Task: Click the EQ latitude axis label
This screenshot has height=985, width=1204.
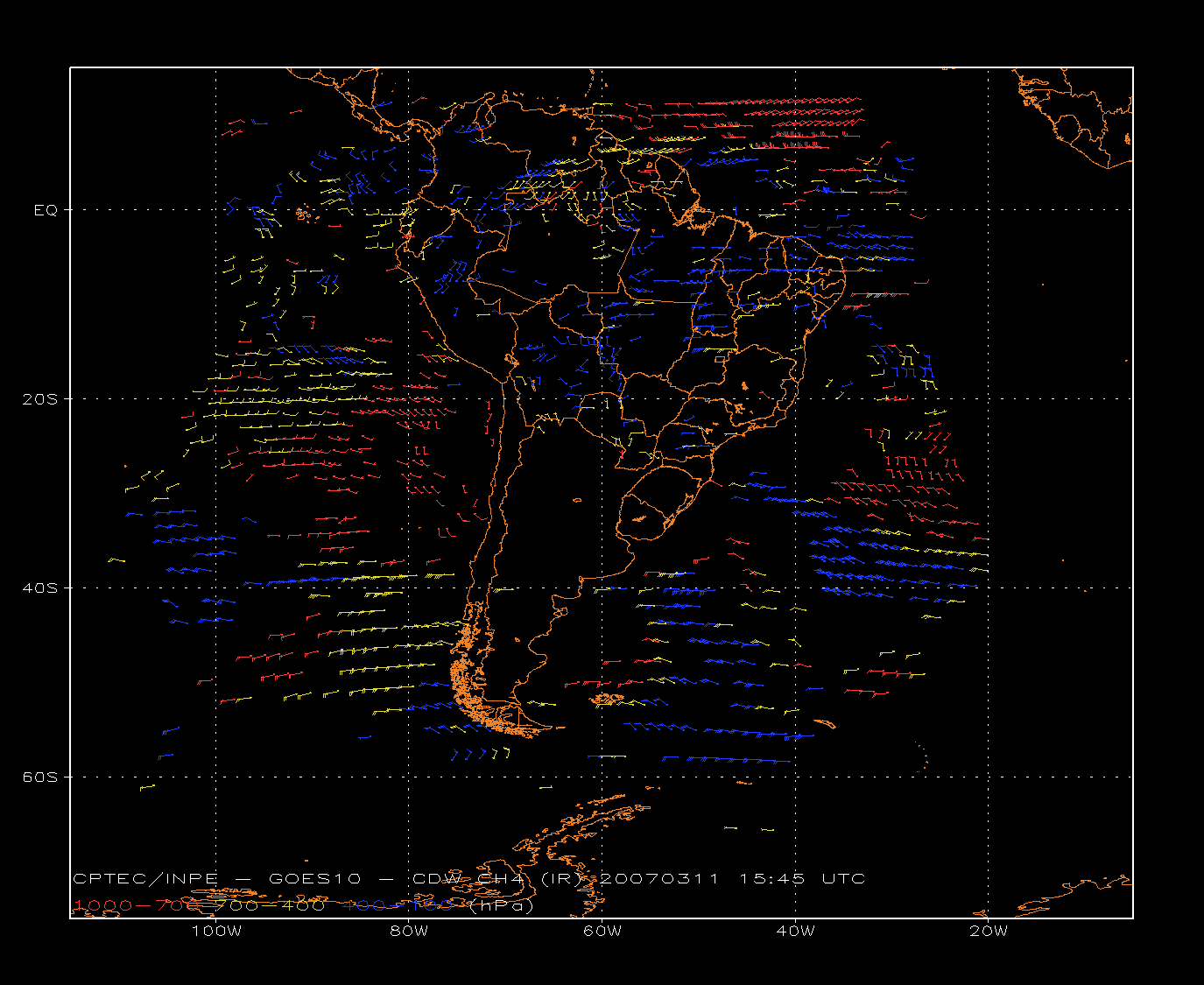Action: tap(46, 210)
